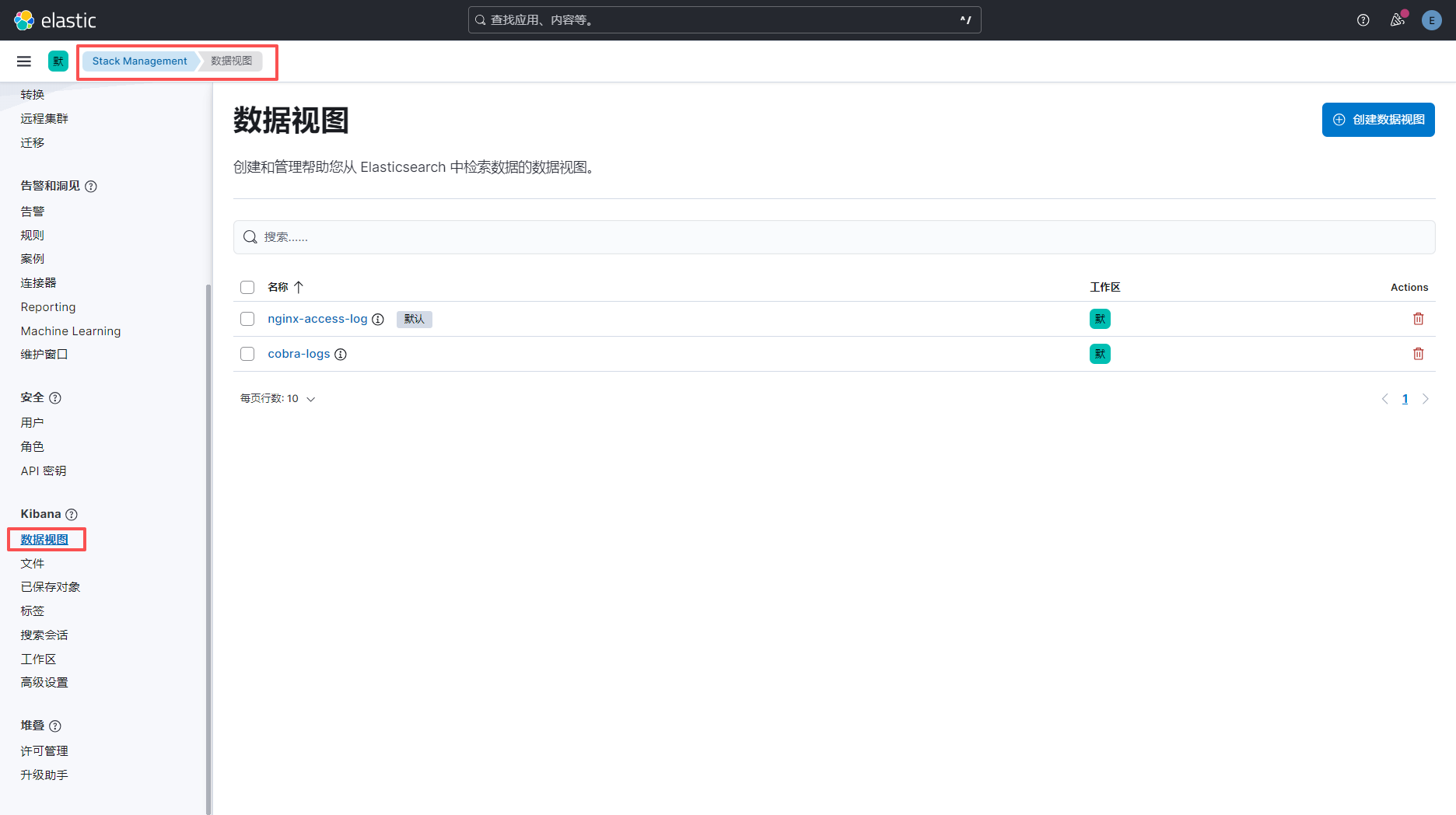
Task: Open 数据视图 in sidebar
Action: (44, 540)
